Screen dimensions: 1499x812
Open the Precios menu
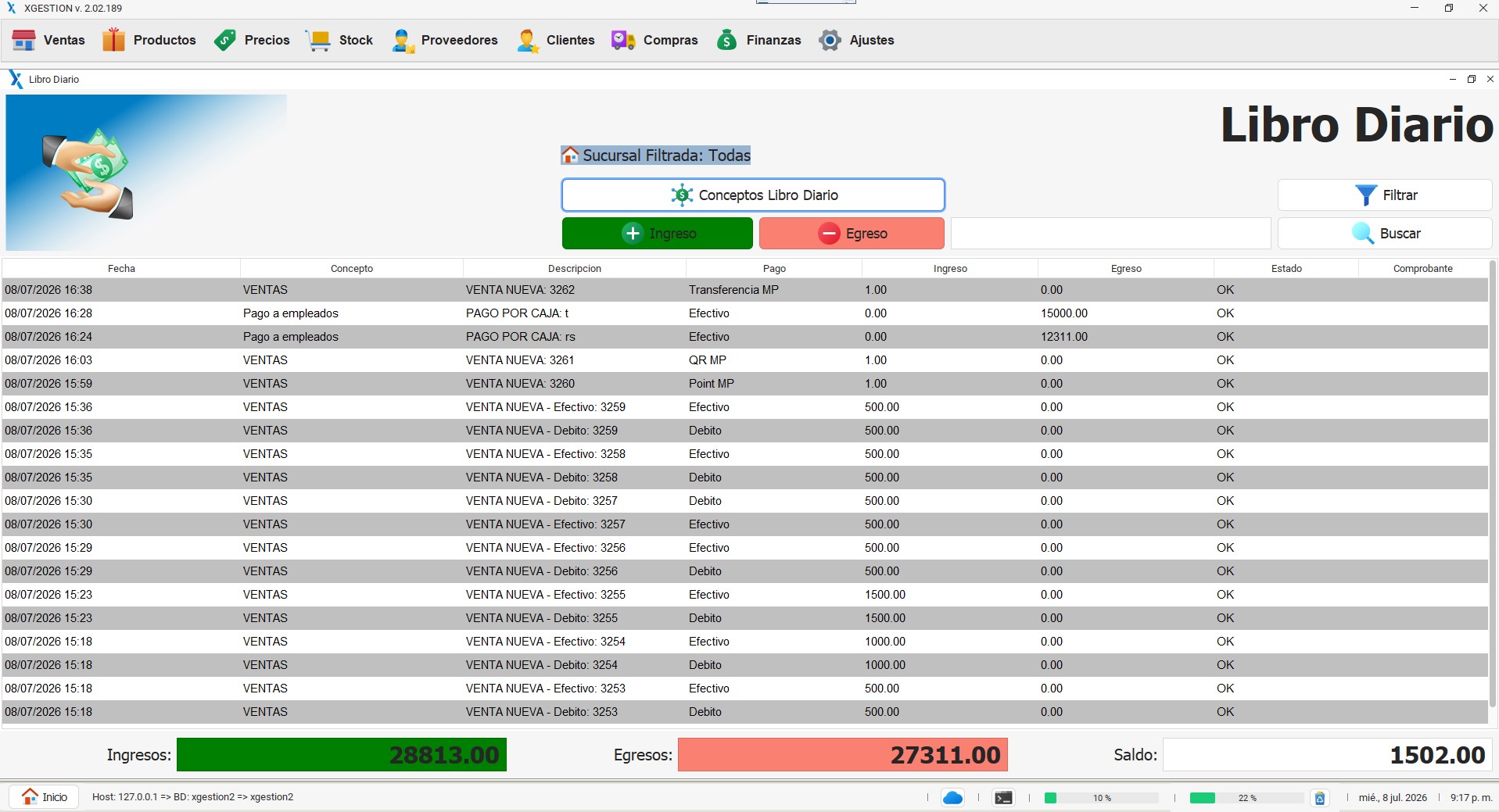click(x=251, y=40)
